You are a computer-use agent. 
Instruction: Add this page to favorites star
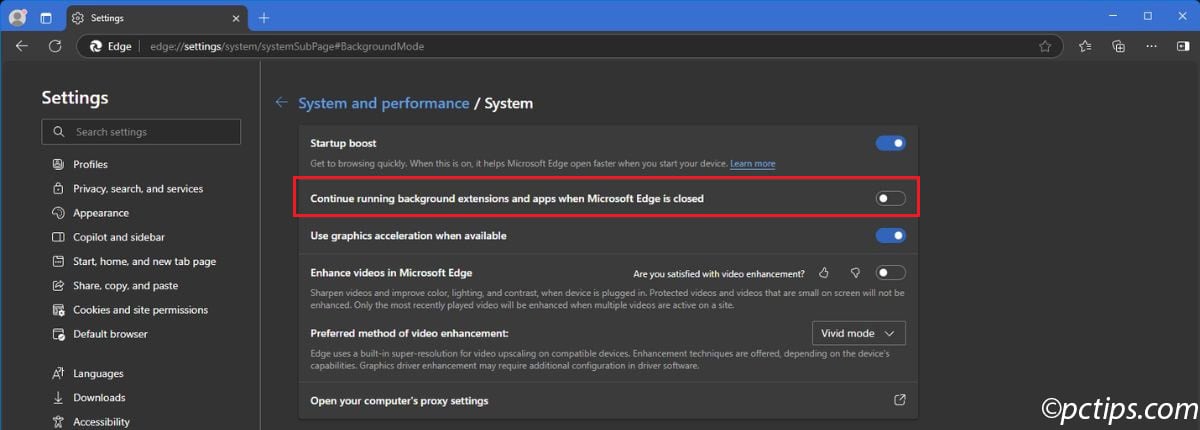pos(1045,46)
